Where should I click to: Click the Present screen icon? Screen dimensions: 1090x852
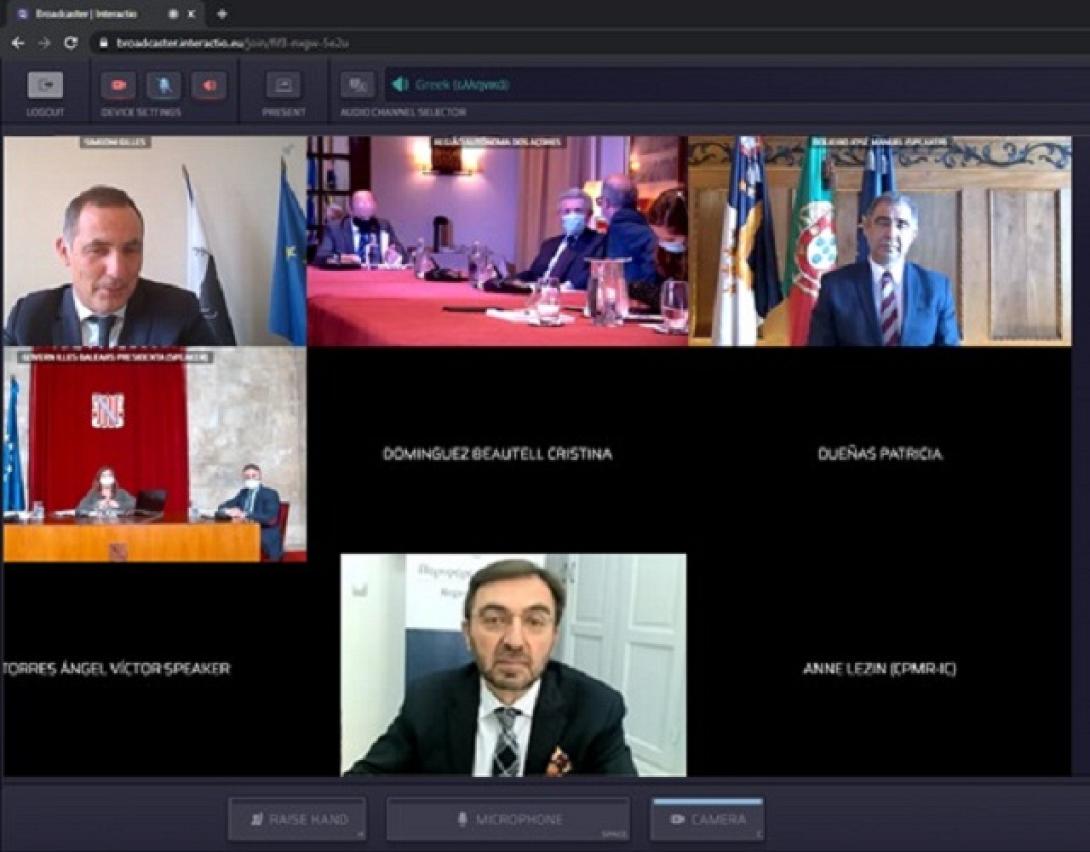coord(283,86)
